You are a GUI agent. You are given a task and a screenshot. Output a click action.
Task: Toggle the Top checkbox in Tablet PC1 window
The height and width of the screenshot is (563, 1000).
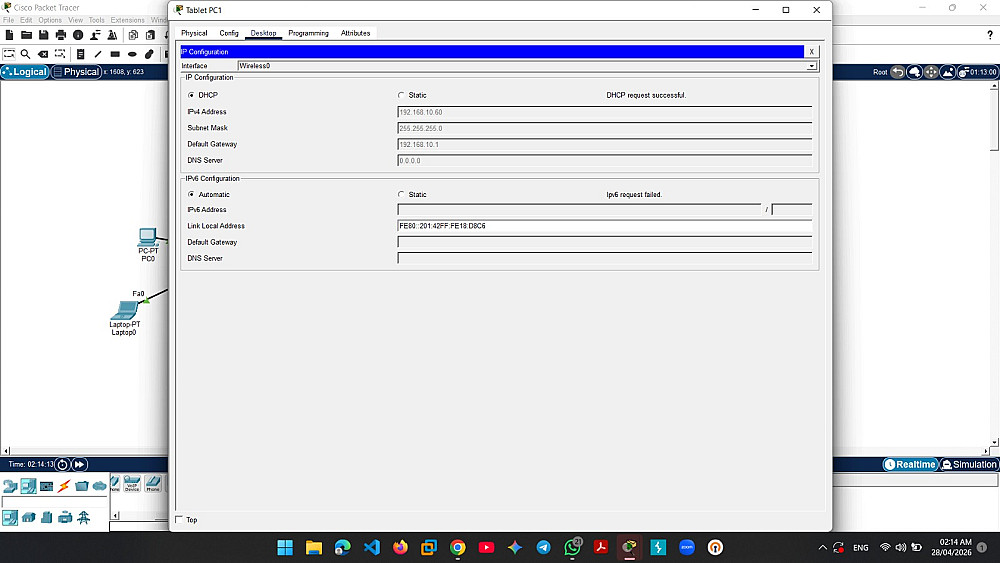pos(179,520)
